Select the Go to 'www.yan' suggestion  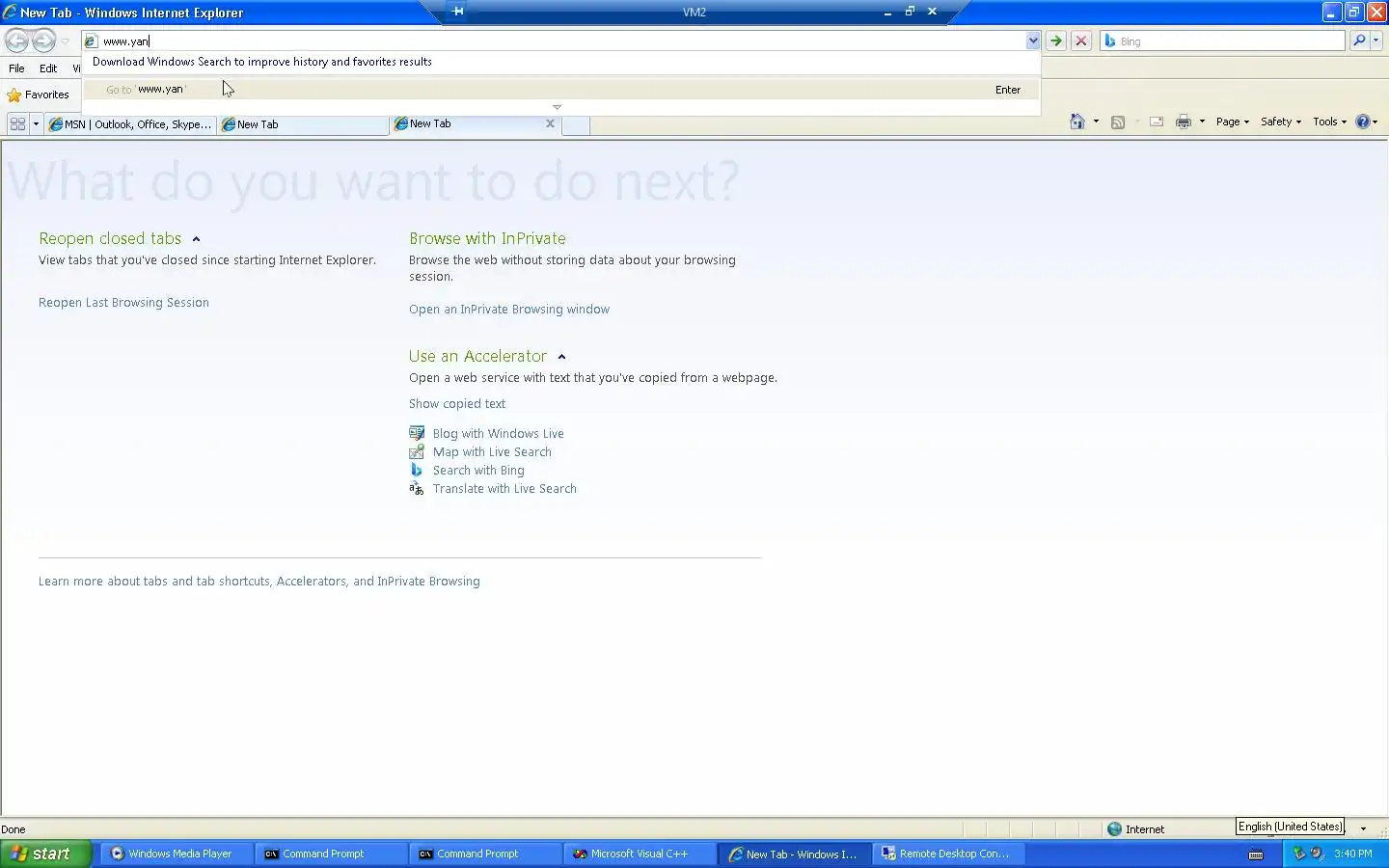coord(561,89)
